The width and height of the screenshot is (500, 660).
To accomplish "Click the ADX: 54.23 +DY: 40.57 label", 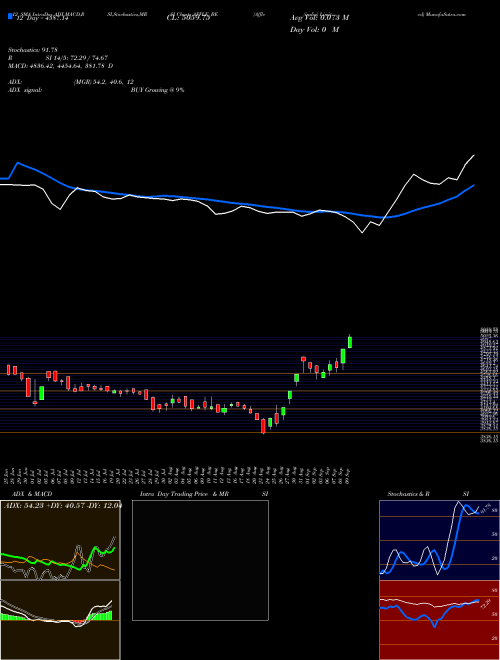I will (x=61, y=505).
